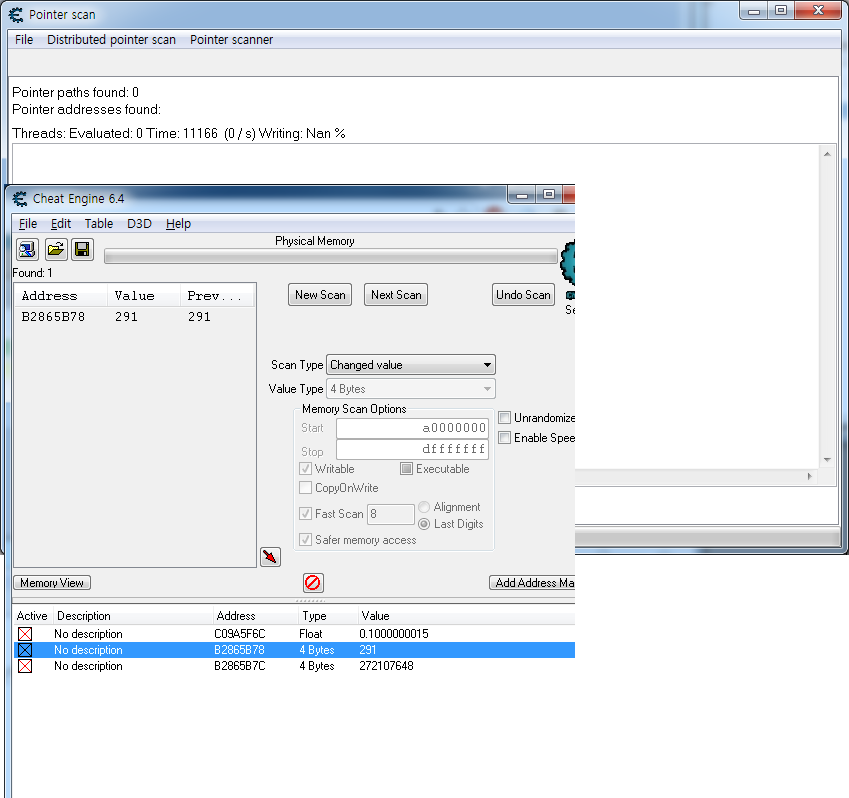Viewport: 849px width, 798px height.
Task: Click Float type cell of C09A5F6C row
Action: click(x=311, y=634)
